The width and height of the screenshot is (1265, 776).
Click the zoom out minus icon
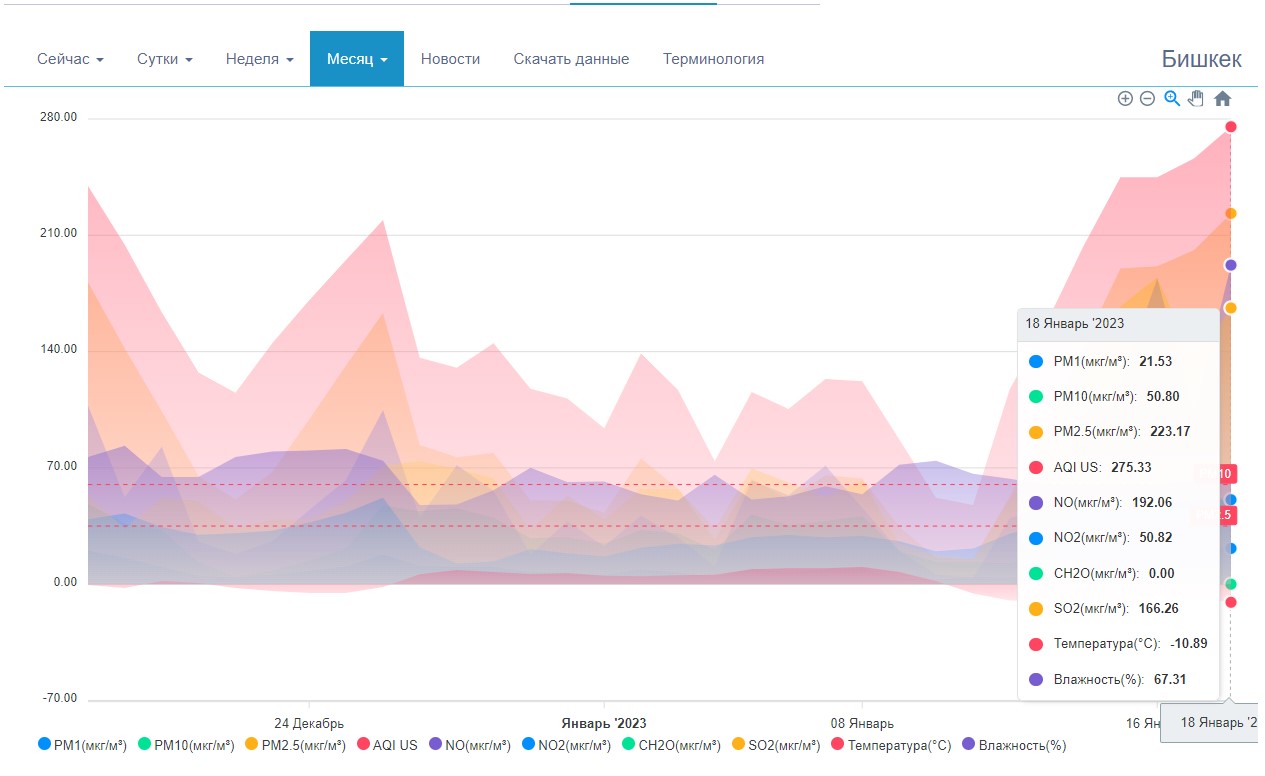coord(1147,99)
